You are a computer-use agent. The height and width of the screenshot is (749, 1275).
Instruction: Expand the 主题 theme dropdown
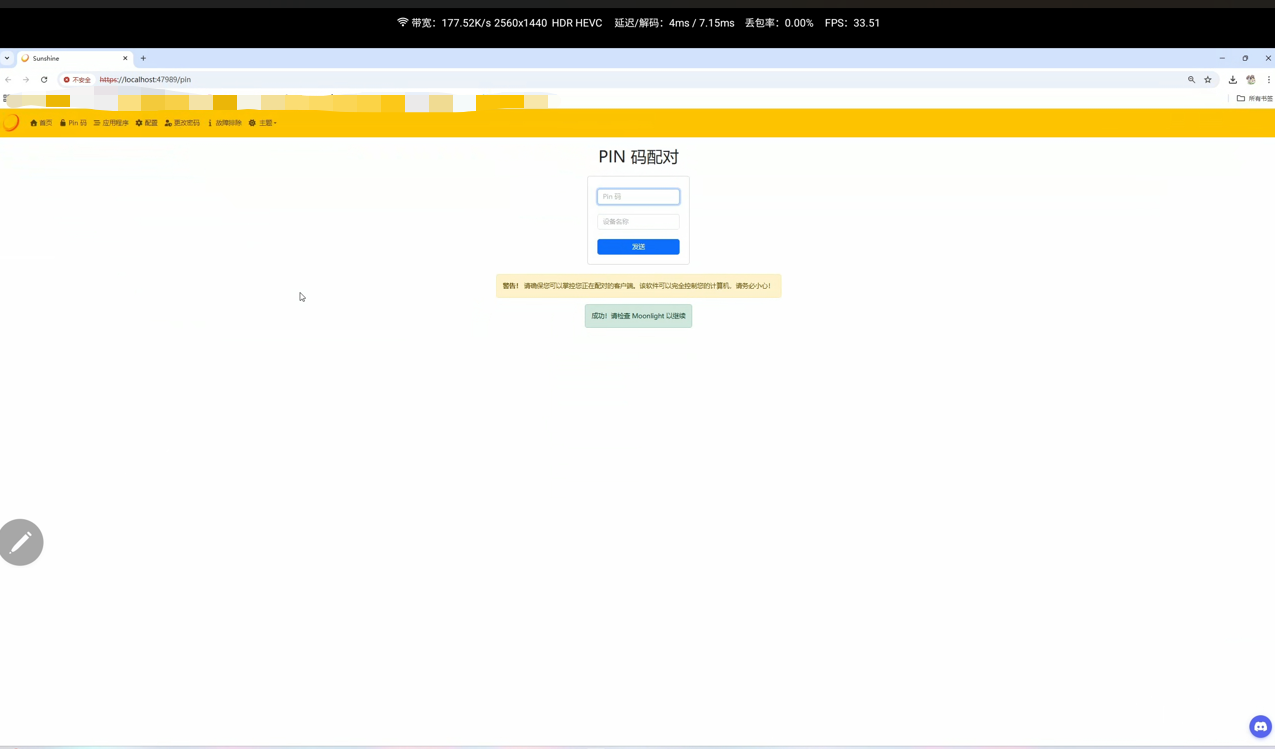pyautogui.click(x=263, y=123)
